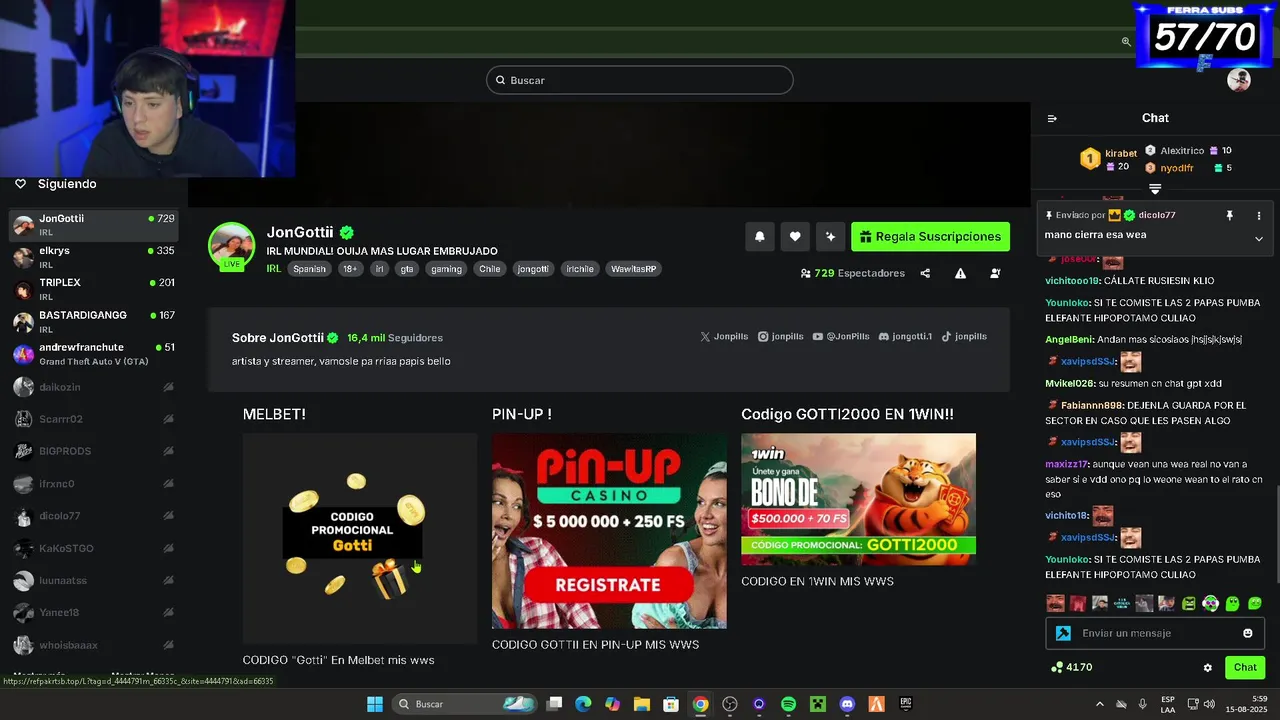Image resolution: width=1280 pixels, height=720 pixels.
Task: Click the chat leaderboard expand handle
Action: coord(1155,188)
